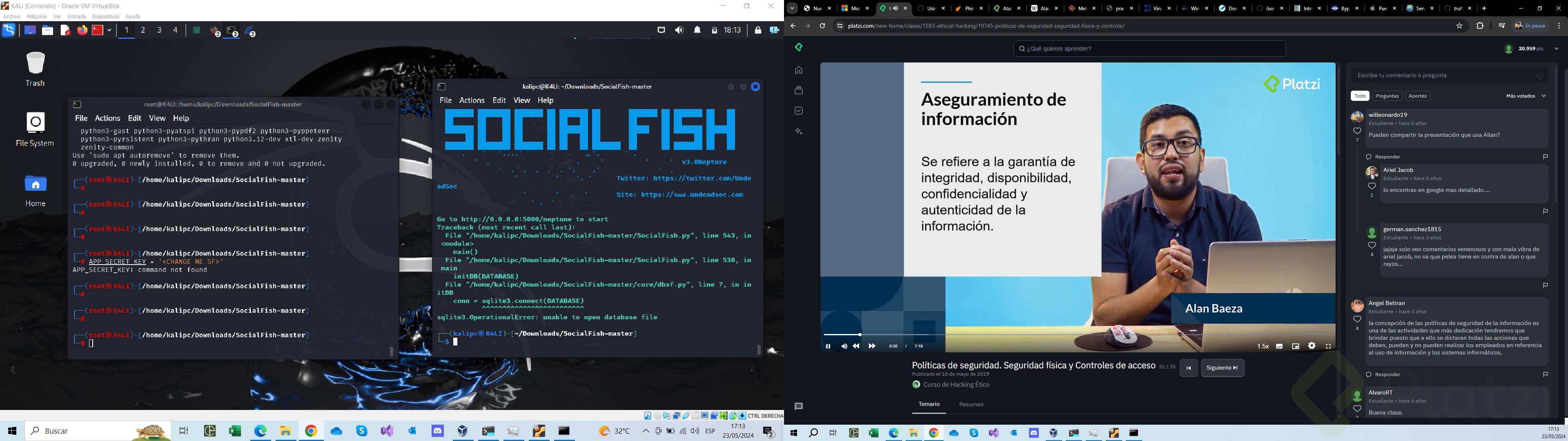Open Discord from Windows taskbar
Viewport: 1568px width, 441px height.
[x=437, y=431]
